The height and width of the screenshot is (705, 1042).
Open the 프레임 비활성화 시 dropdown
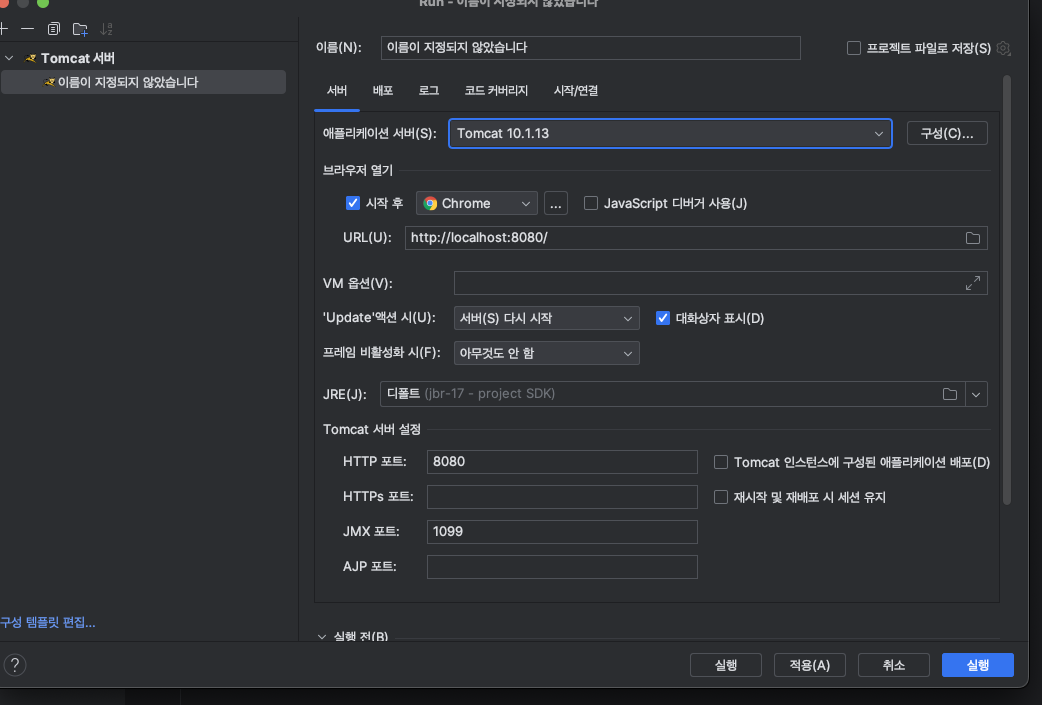pos(546,353)
